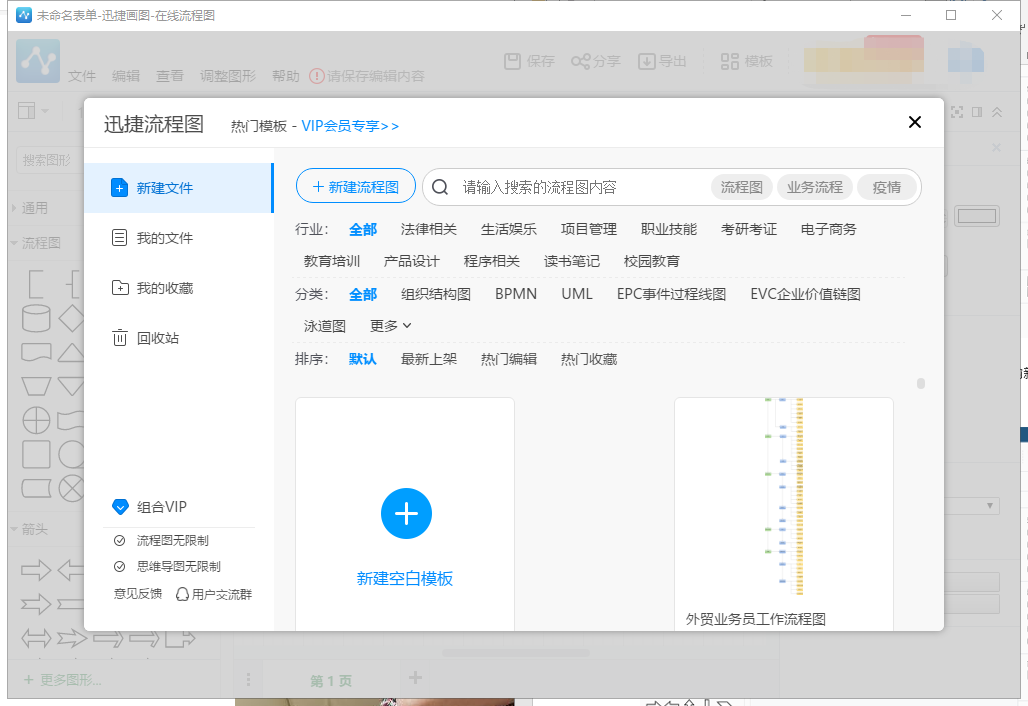
Task: Filter industry by 考研考证
Action: 748,229
